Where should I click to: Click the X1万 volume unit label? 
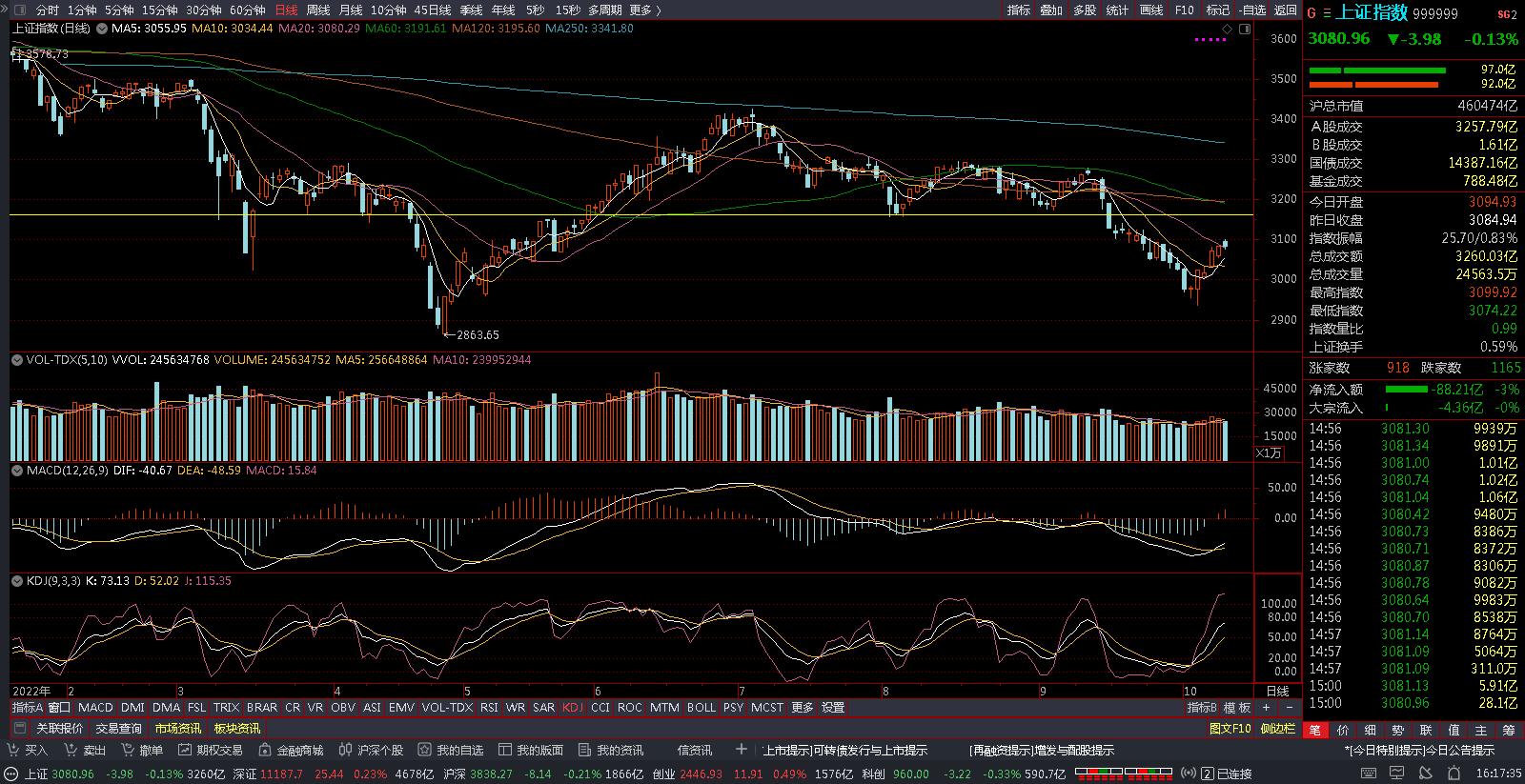1269,453
